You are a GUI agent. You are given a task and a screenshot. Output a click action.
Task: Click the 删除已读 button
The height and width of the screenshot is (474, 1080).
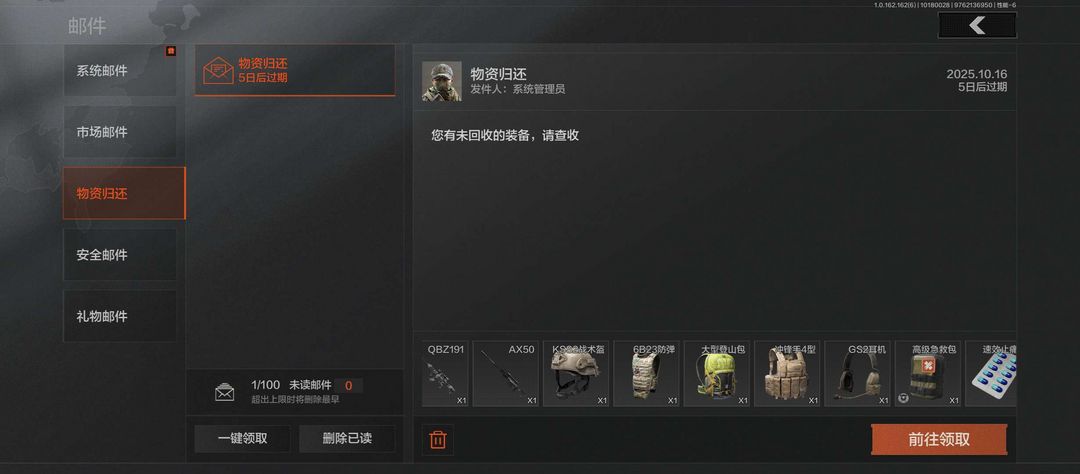click(x=347, y=439)
